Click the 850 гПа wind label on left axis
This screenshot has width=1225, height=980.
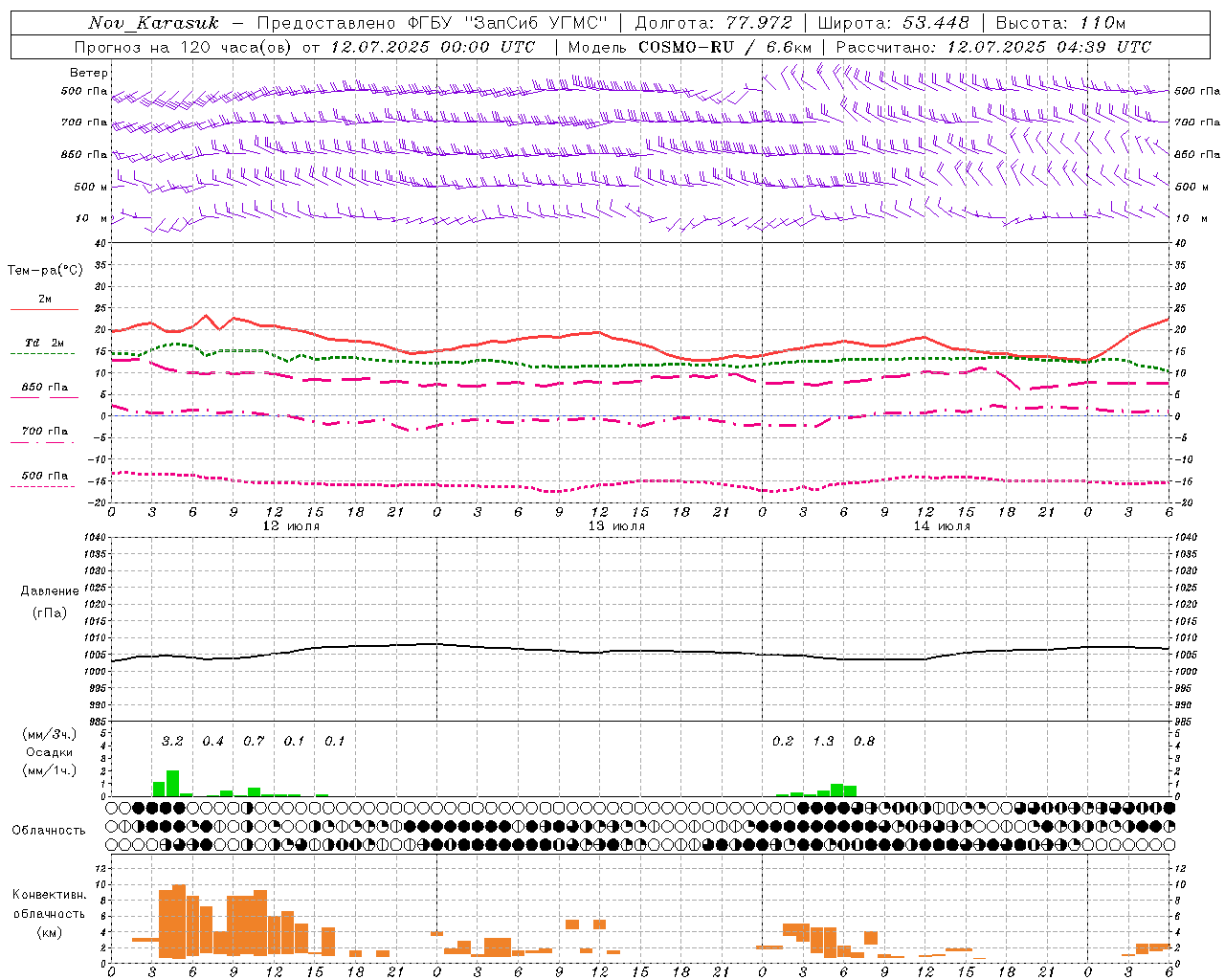point(84,154)
